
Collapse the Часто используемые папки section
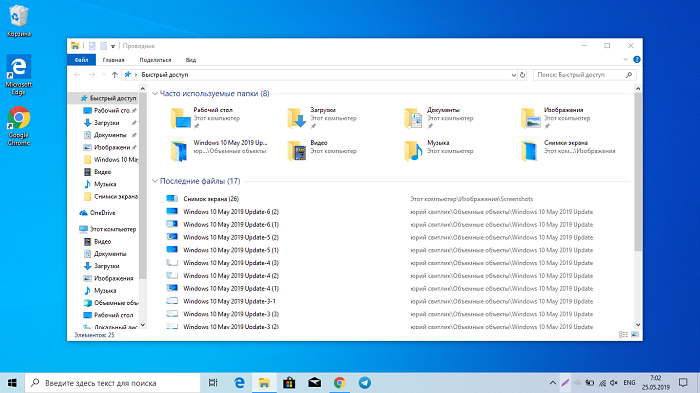click(x=155, y=93)
